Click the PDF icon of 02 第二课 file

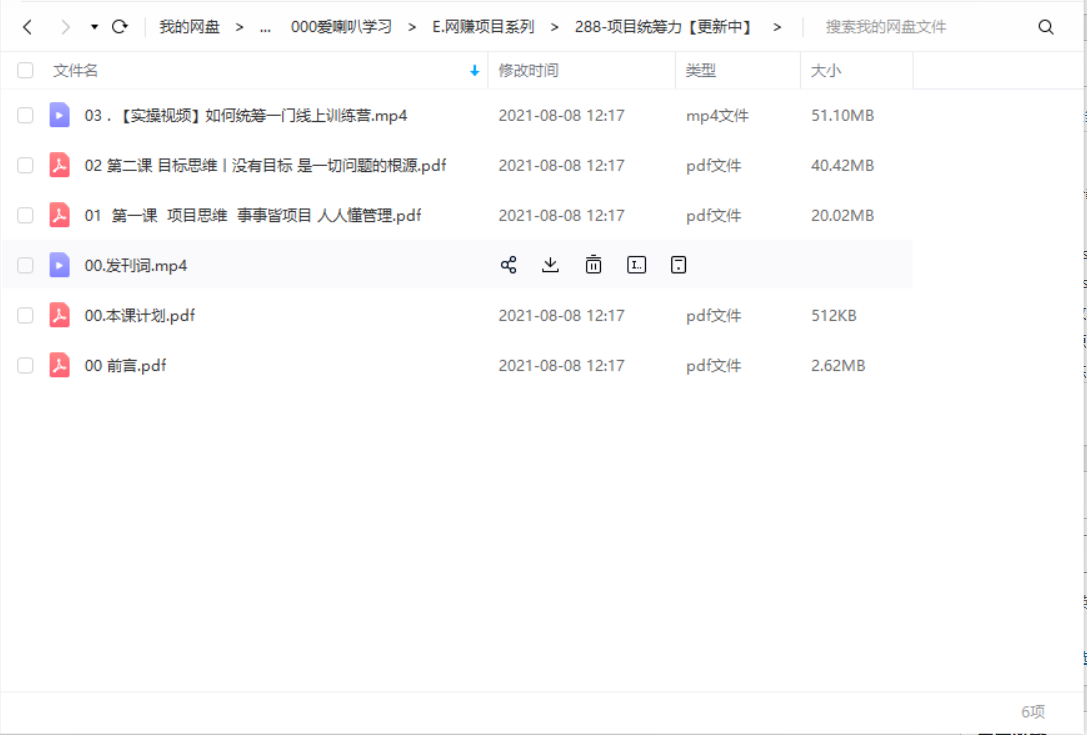click(x=60, y=165)
